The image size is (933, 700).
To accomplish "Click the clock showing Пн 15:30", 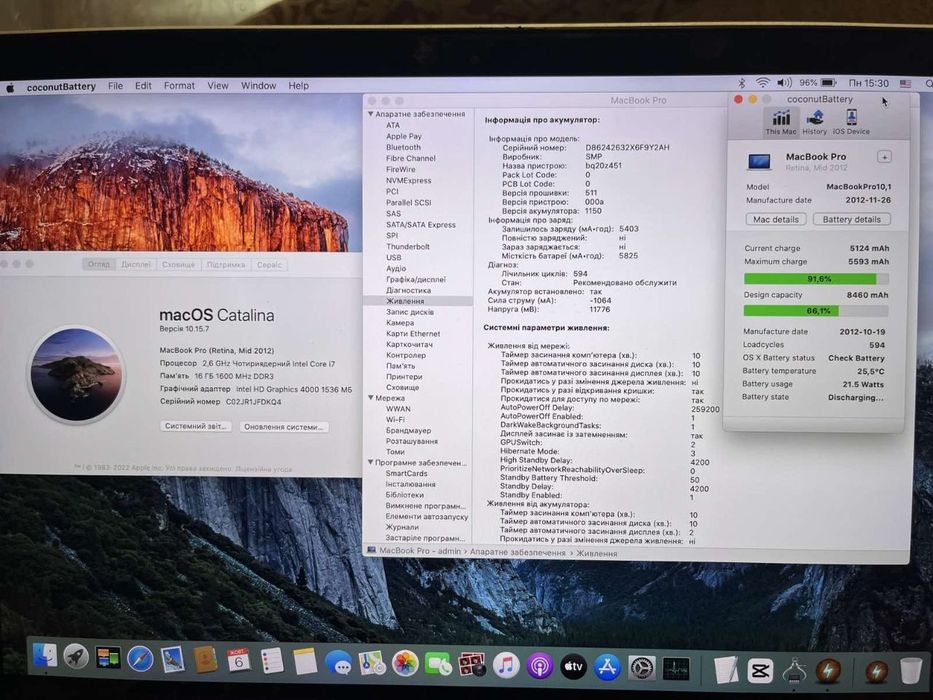I will coord(868,83).
